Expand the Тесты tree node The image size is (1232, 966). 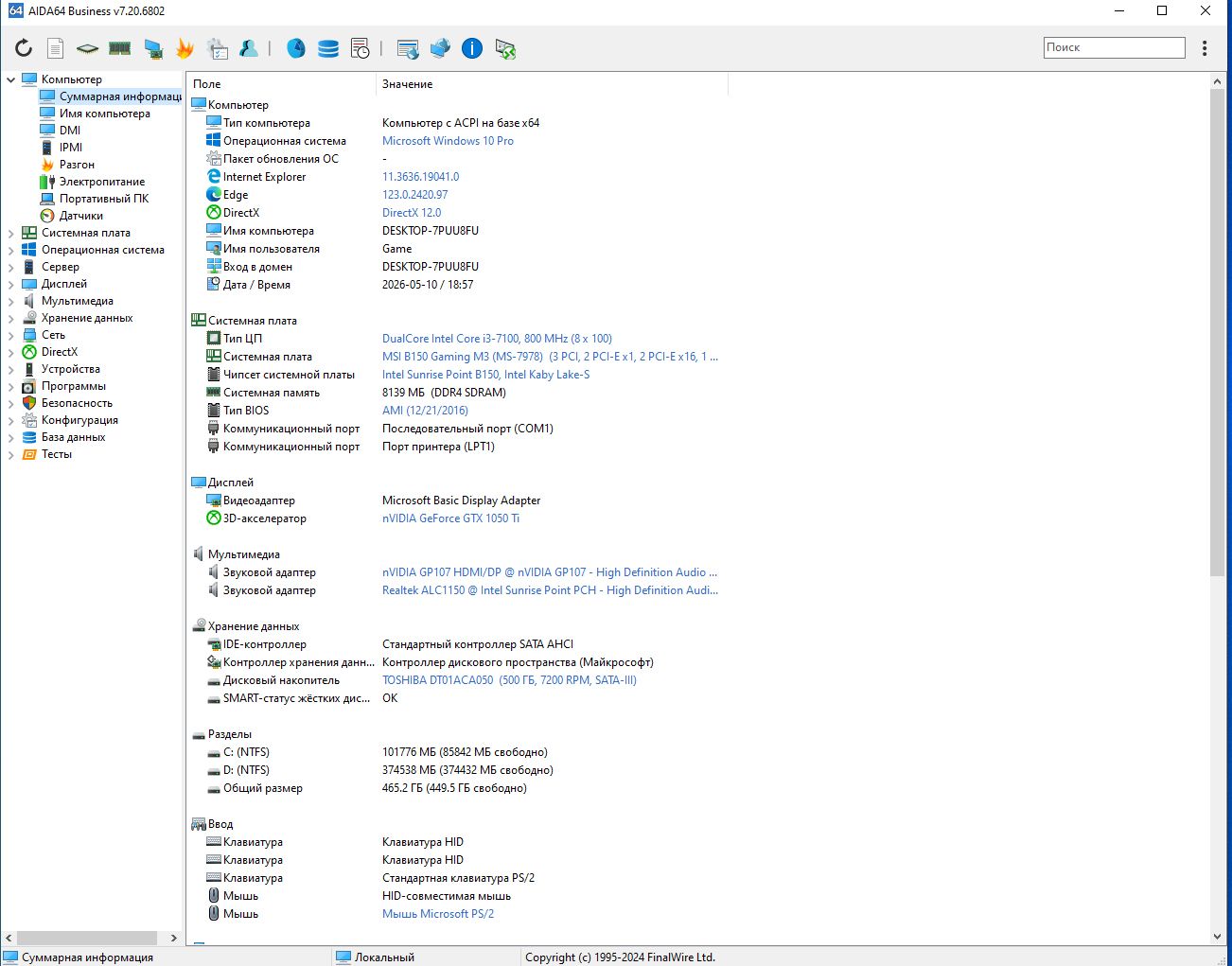pyautogui.click(x=10, y=454)
